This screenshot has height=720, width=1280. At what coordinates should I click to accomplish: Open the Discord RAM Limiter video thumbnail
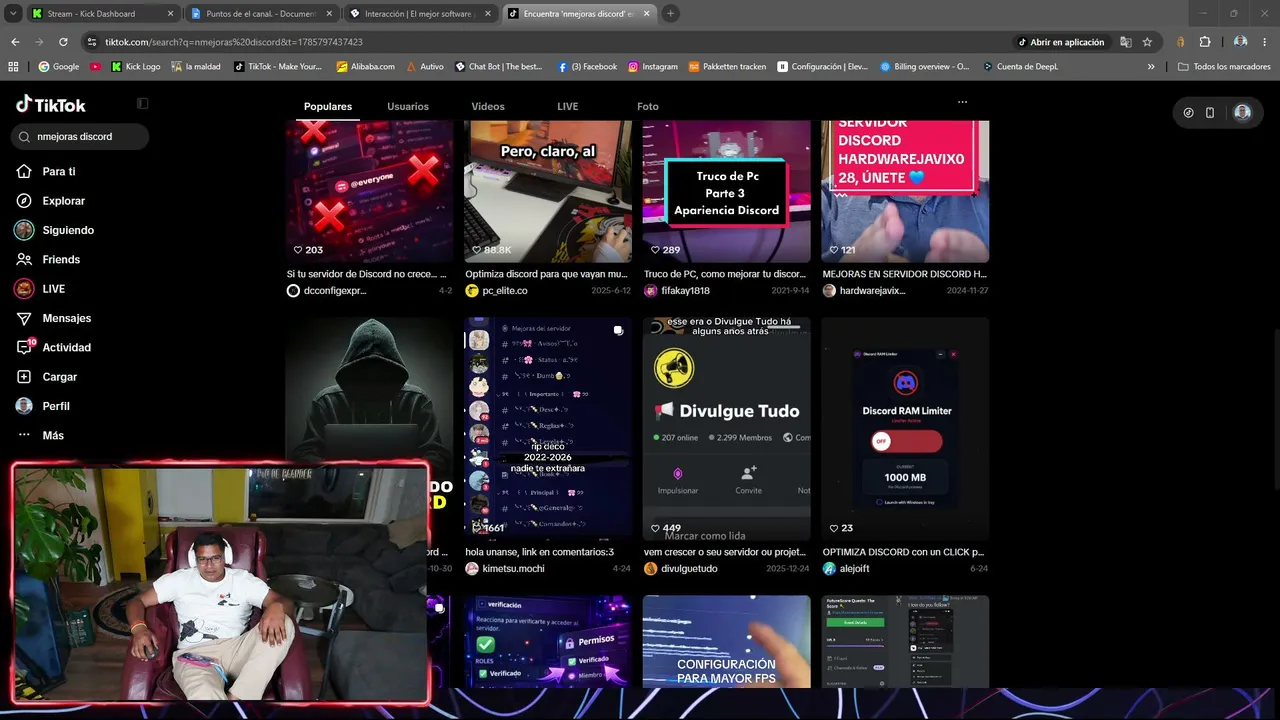tap(905, 429)
